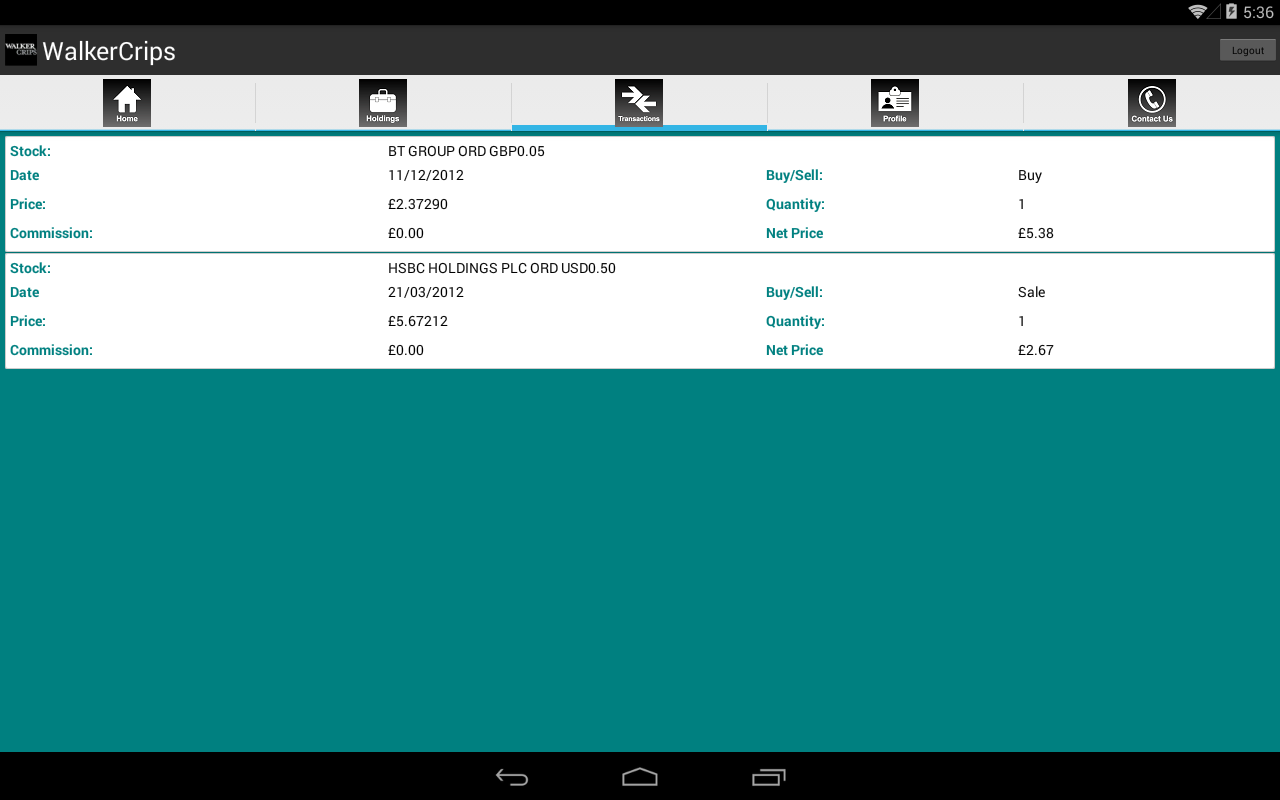Tap the Price: label in BT GROUP transaction
1280x800 pixels.
[x=28, y=204]
